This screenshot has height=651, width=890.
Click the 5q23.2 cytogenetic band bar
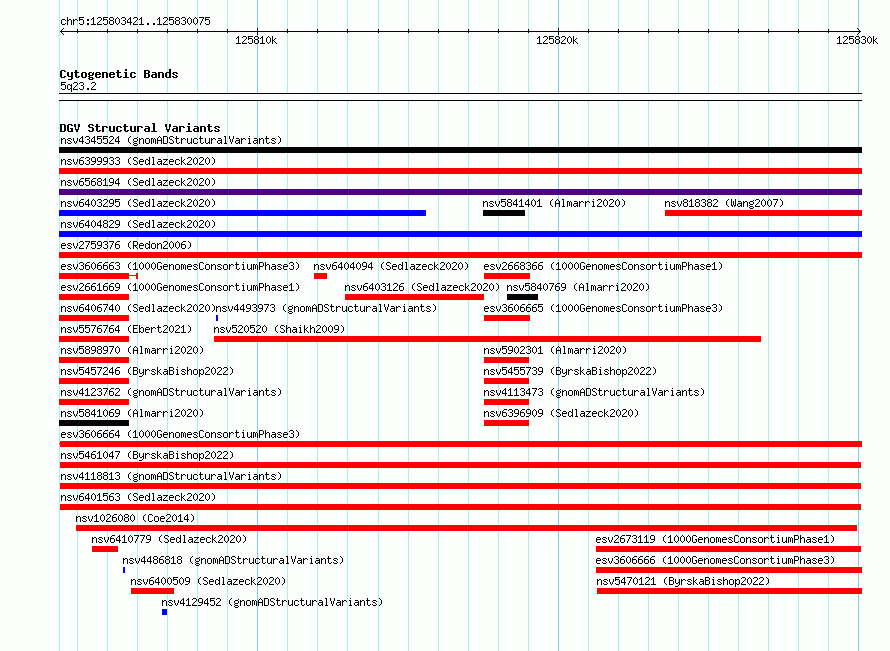tap(460, 97)
